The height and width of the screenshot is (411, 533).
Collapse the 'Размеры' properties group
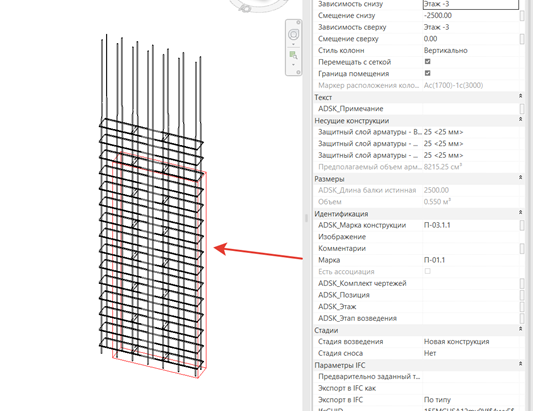click(520, 178)
